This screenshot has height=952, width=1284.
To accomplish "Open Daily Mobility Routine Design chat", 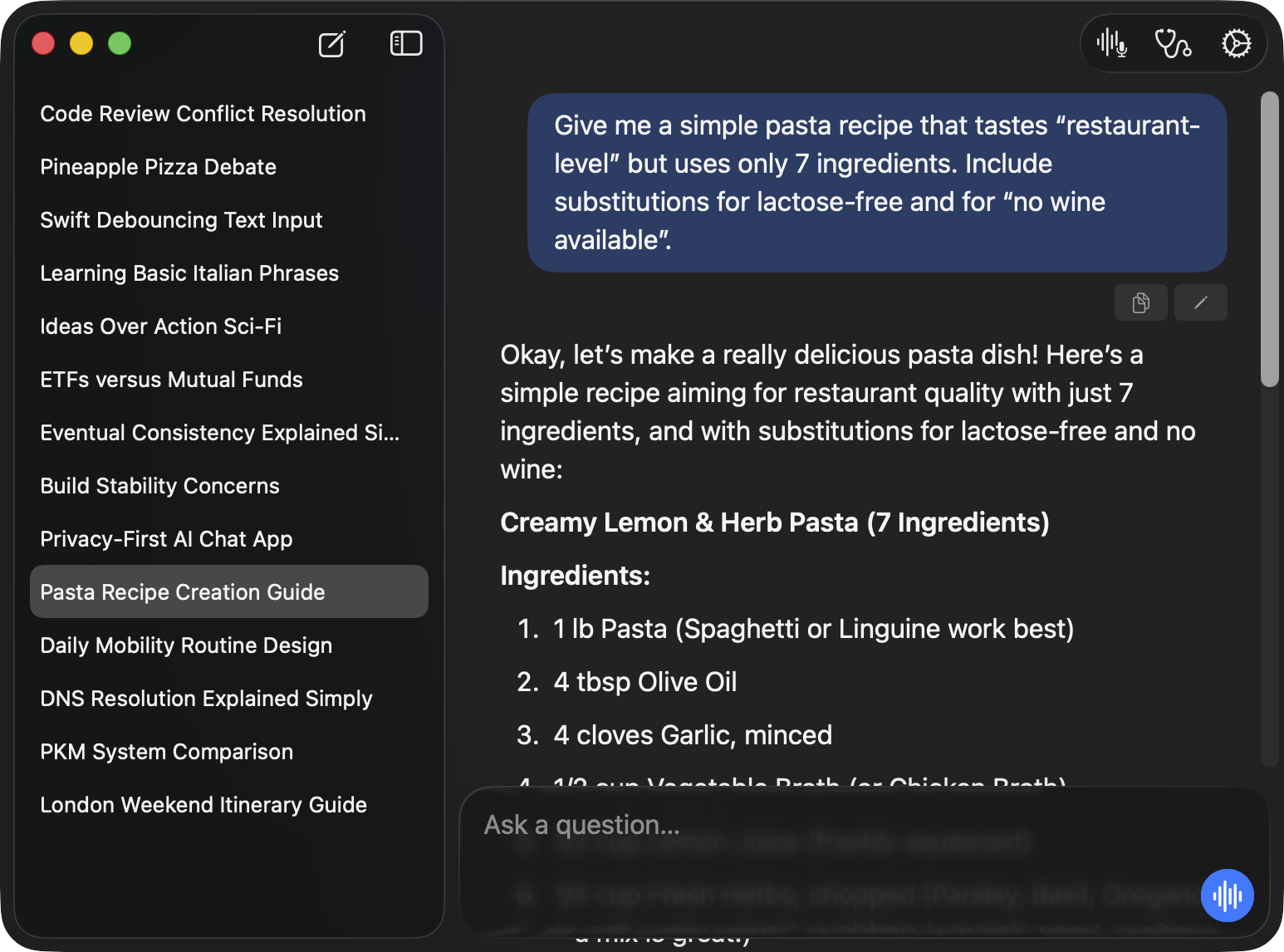I will pos(186,645).
